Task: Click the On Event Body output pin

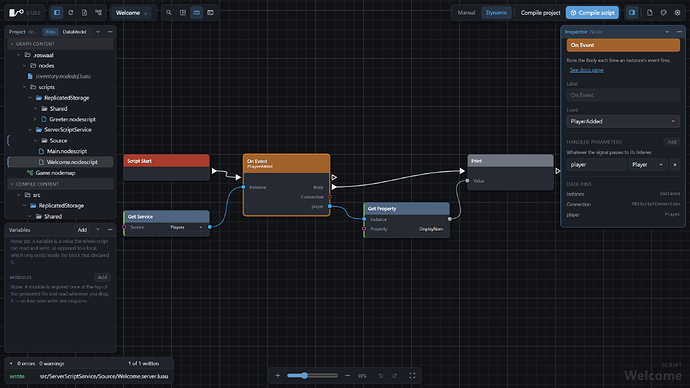Action: tap(334, 187)
